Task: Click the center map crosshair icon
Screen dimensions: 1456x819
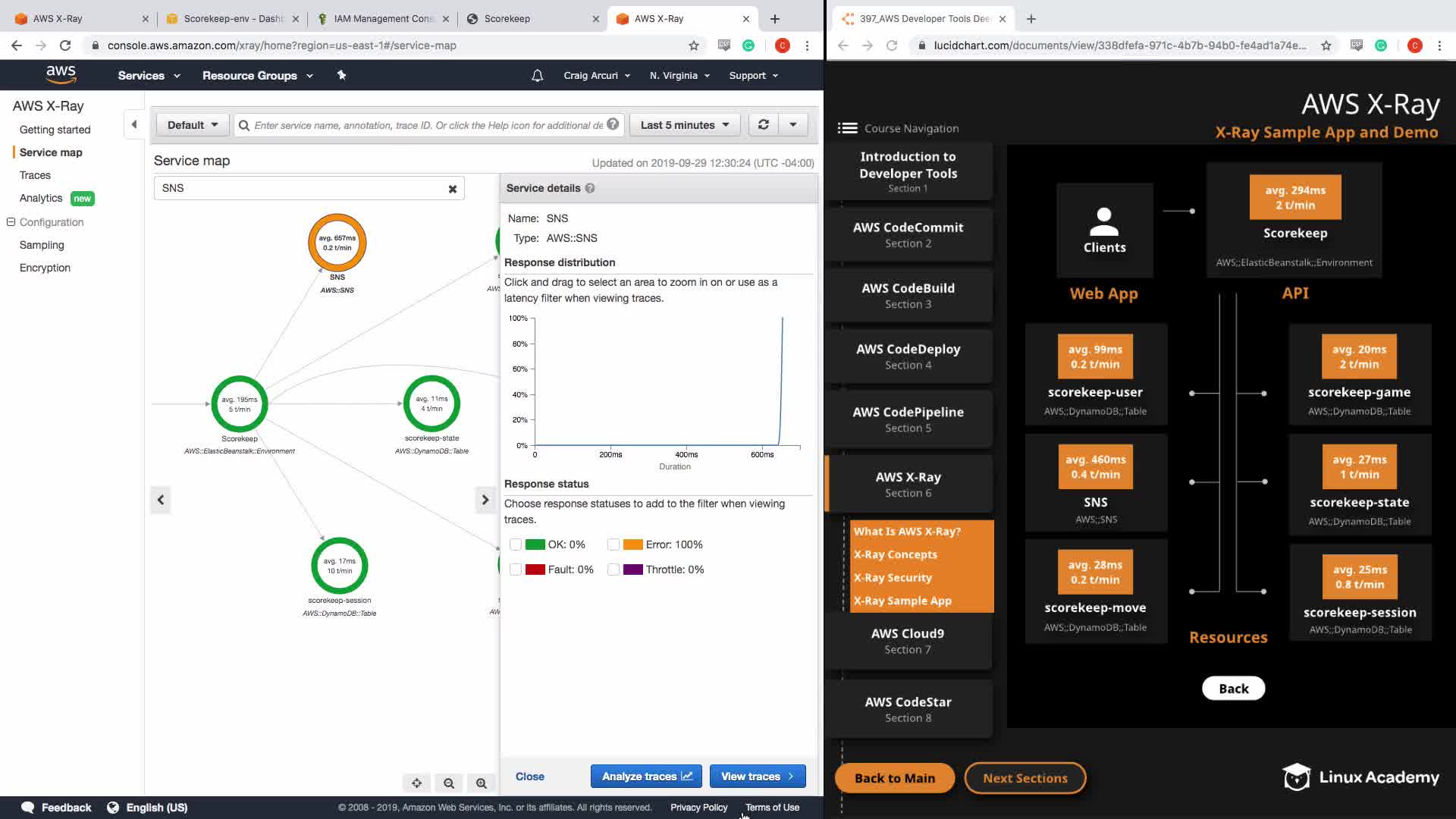Action: [x=416, y=783]
